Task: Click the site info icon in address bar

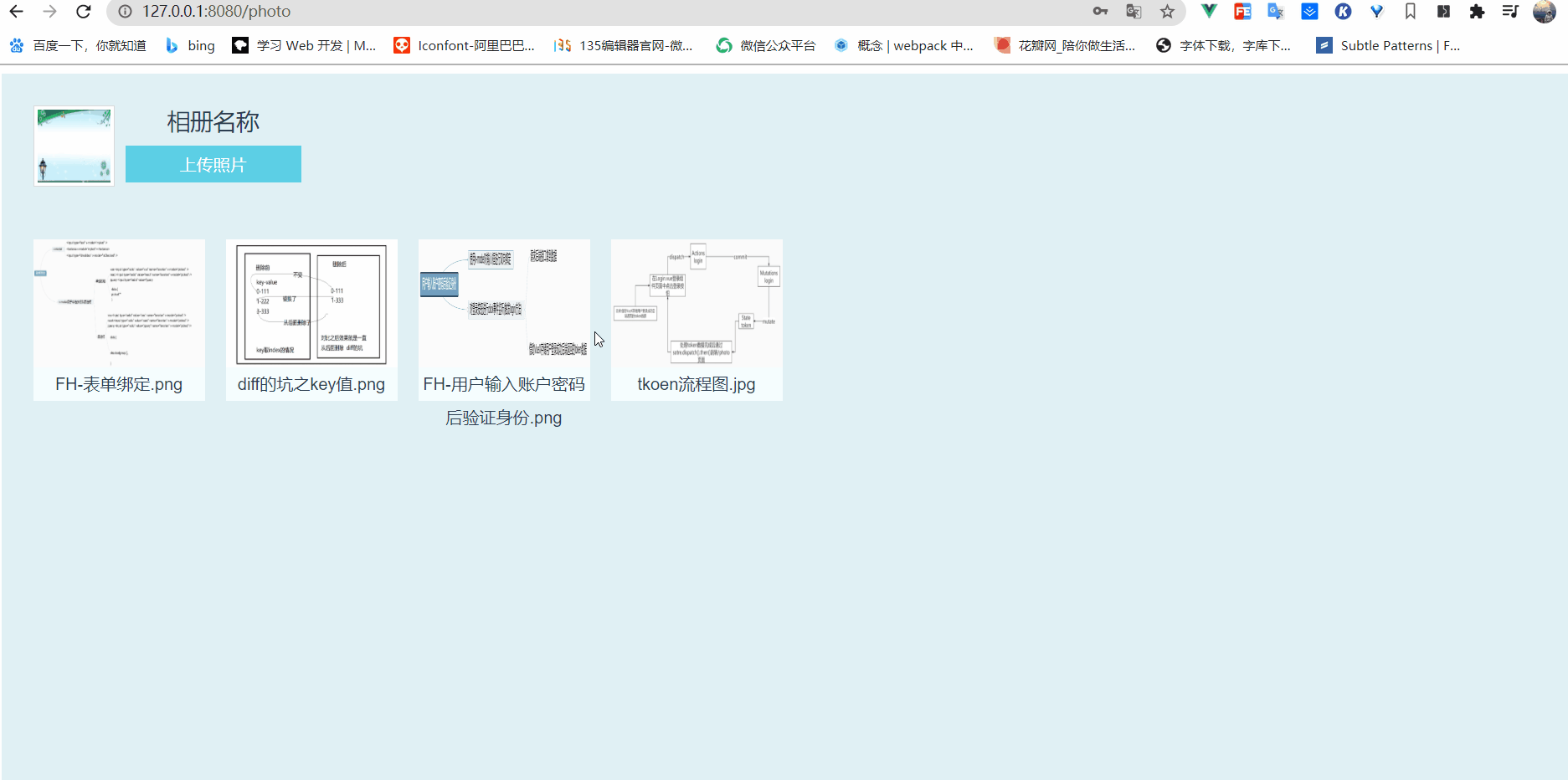Action: tap(125, 12)
